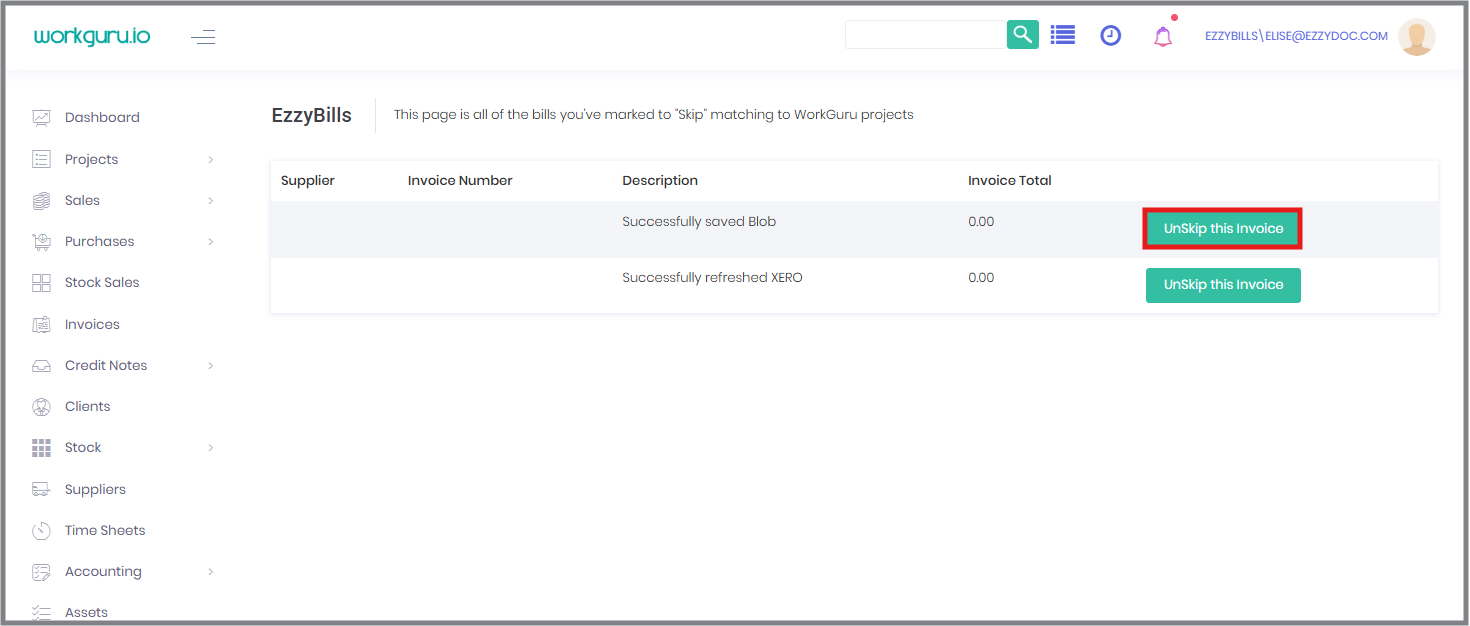This screenshot has height=626, width=1470.
Task: Go to Stock Sales page
Action: point(102,283)
